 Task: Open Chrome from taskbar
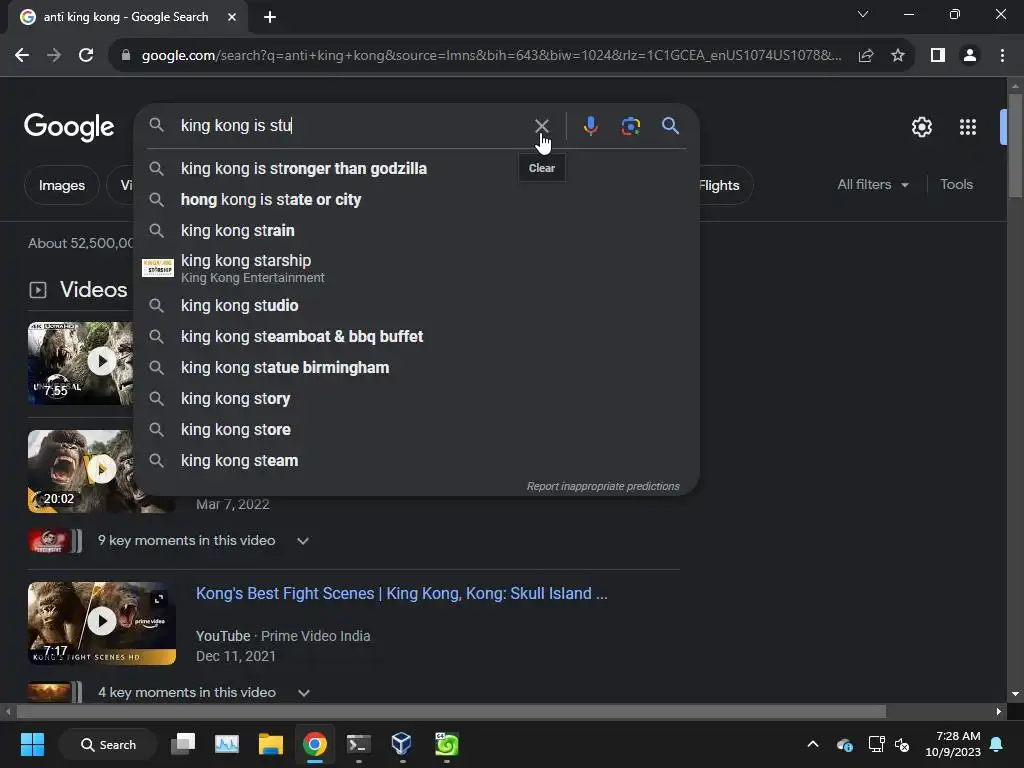point(315,744)
